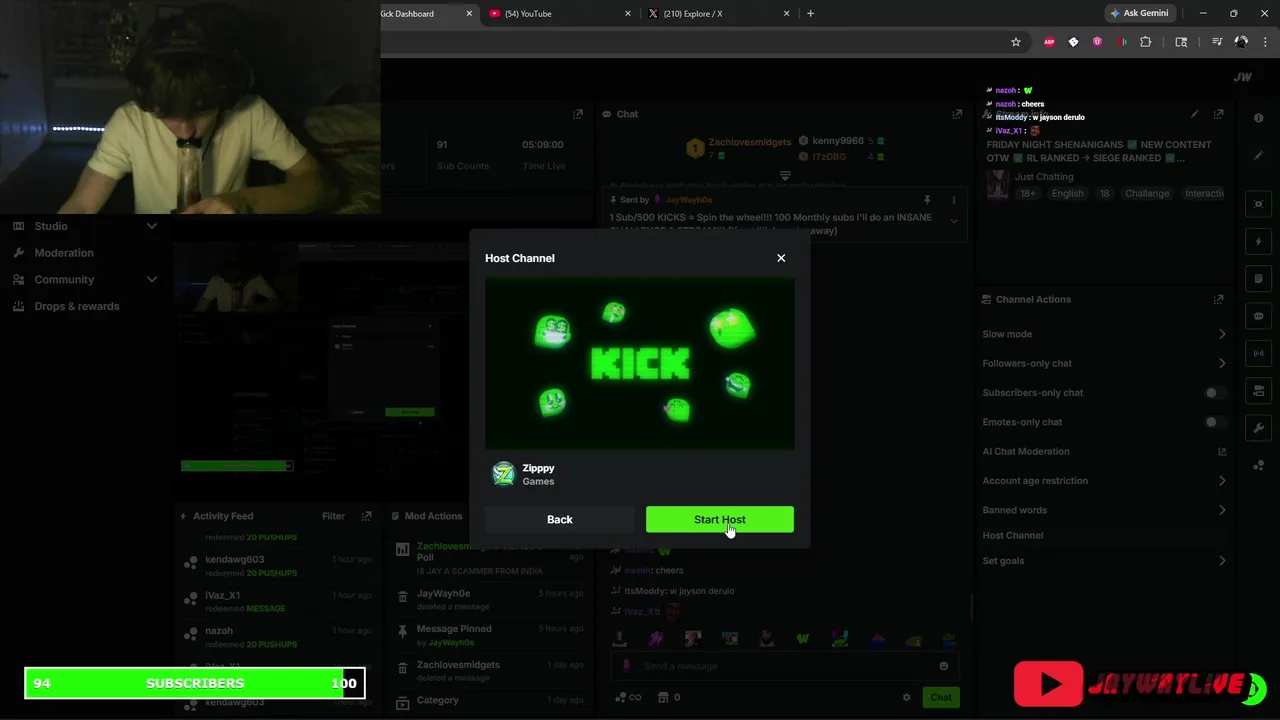Expand the chat leaderboard arrow
1280x720 pixels.
coord(785,176)
